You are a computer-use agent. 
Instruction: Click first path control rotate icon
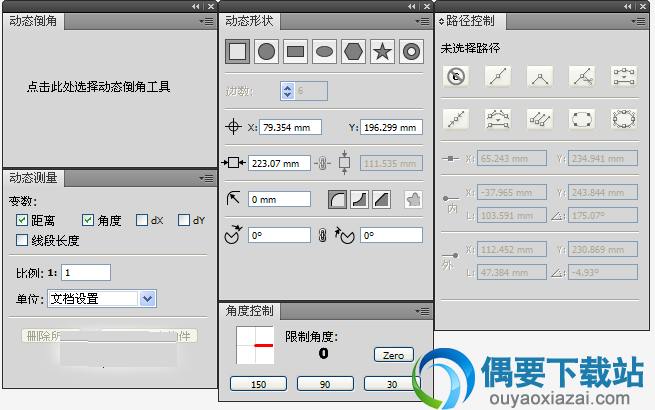[456, 76]
